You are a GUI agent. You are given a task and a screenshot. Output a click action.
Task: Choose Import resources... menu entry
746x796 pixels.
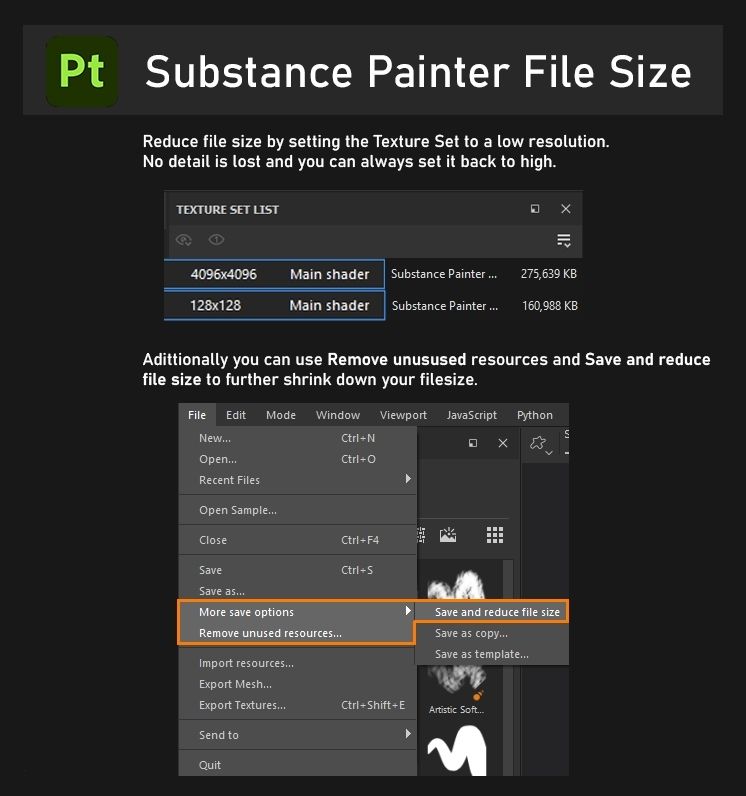tap(297, 663)
